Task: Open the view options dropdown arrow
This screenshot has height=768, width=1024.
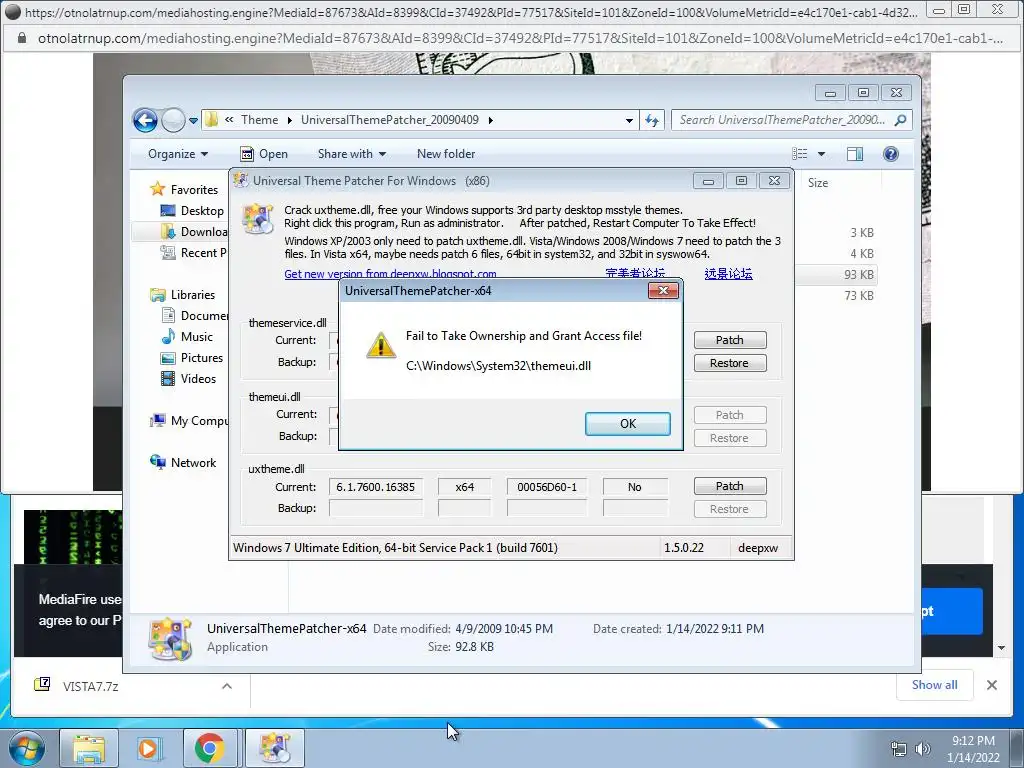Action: pyautogui.click(x=822, y=154)
